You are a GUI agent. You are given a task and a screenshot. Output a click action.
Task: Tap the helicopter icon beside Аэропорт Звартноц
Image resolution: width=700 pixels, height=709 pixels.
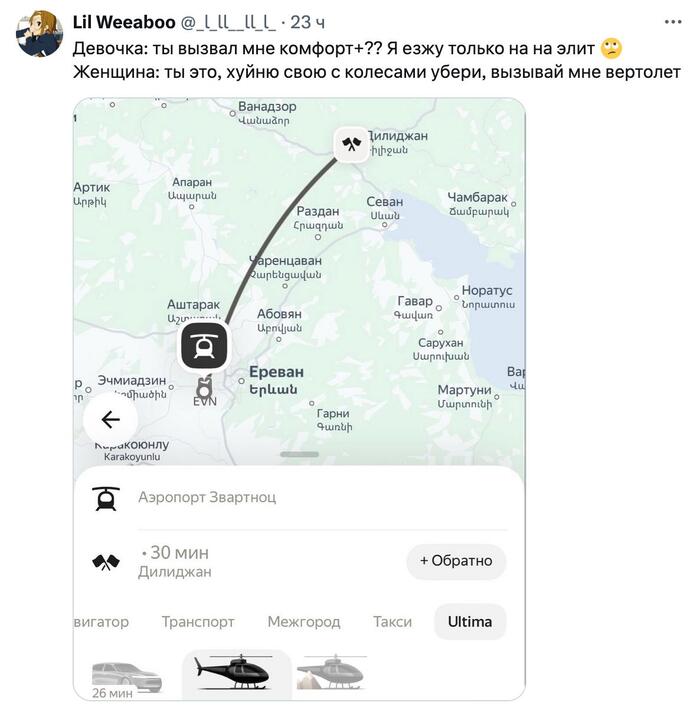point(105,497)
